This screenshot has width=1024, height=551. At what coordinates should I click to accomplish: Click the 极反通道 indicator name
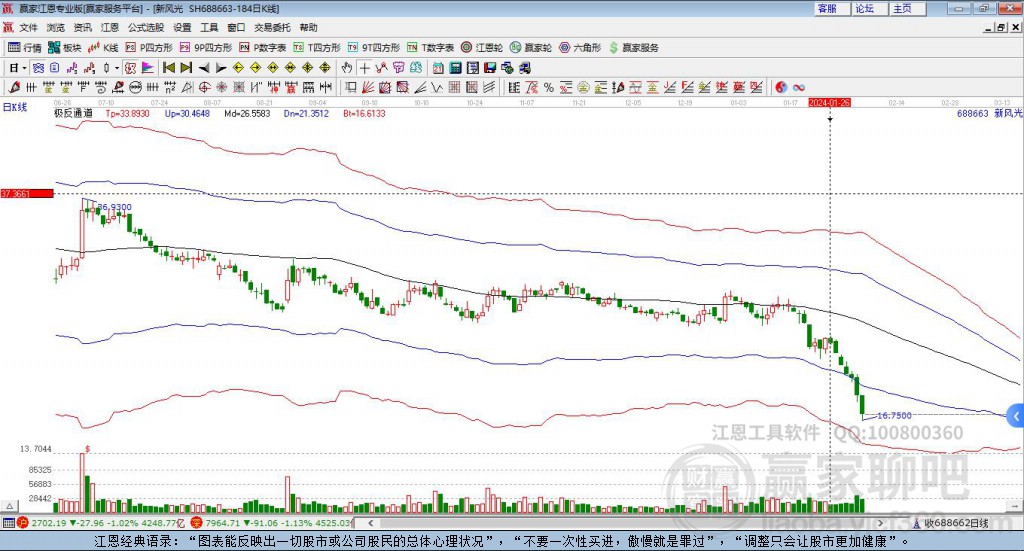(x=73, y=114)
